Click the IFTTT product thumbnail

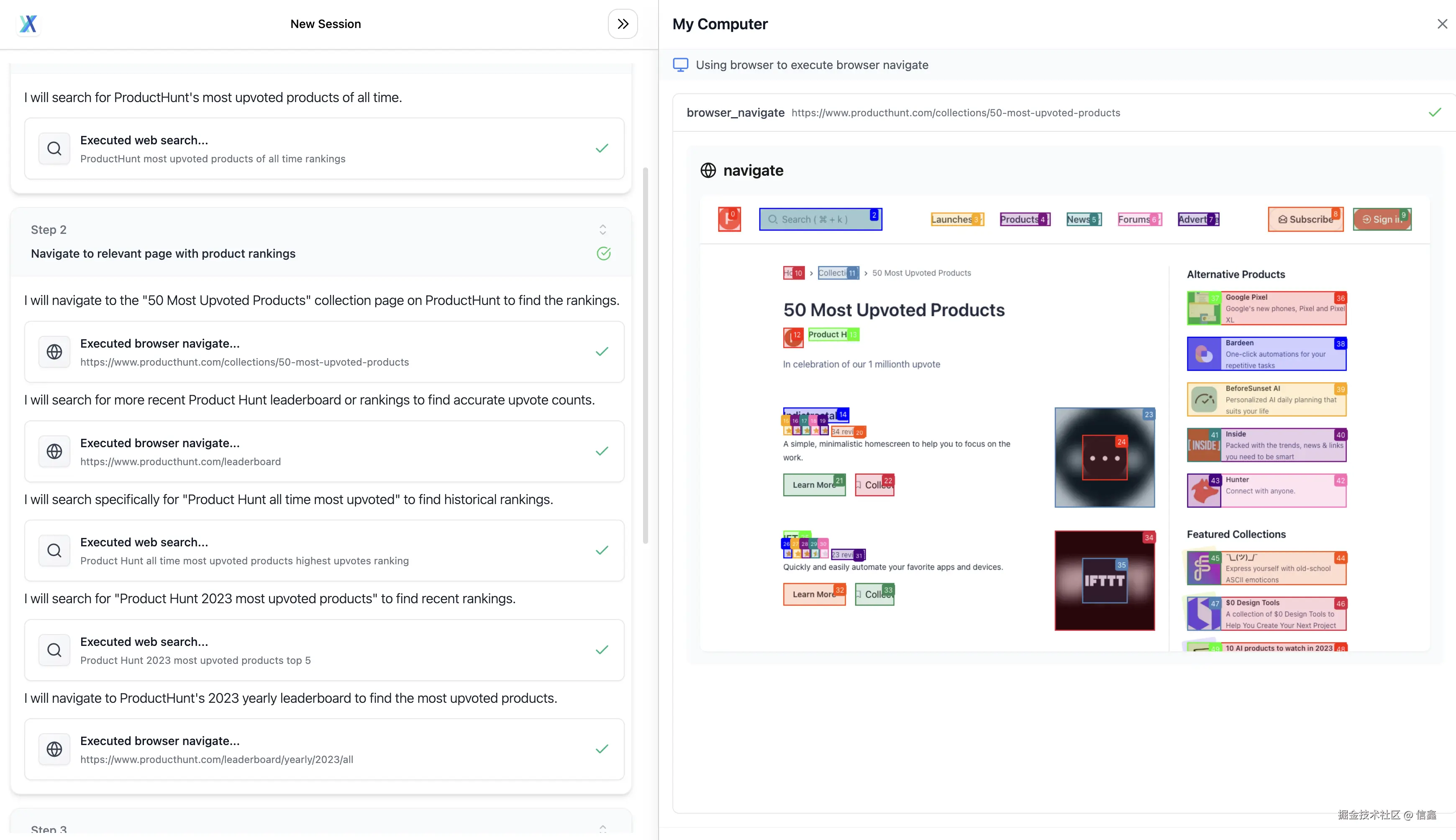point(1104,580)
